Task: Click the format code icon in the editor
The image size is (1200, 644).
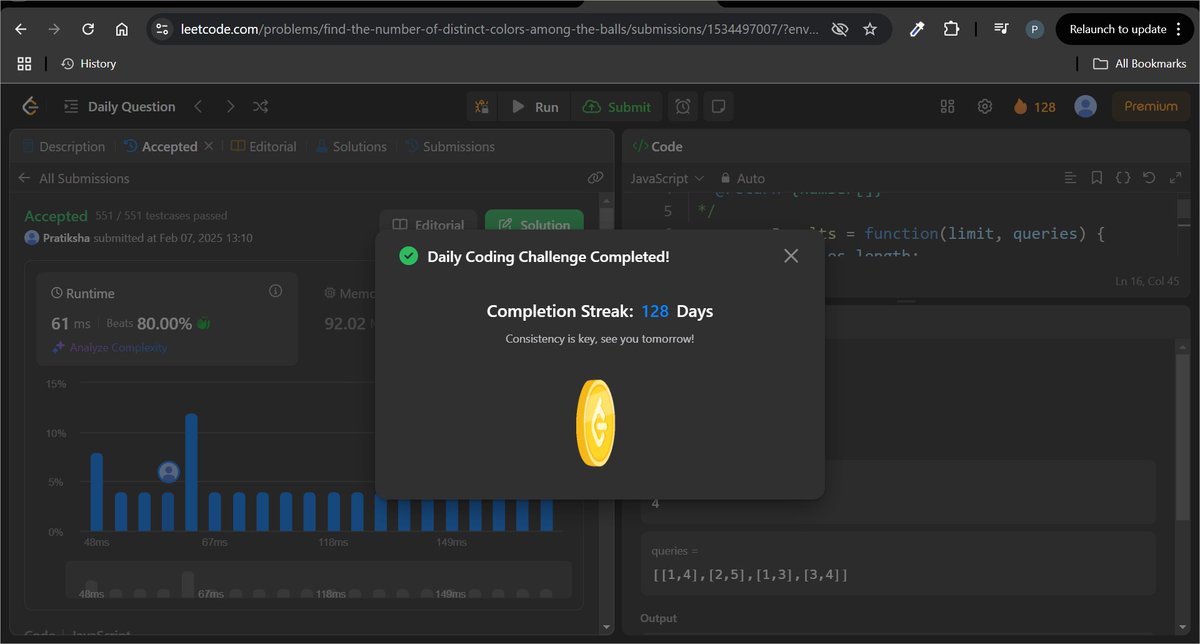Action: pos(1071,178)
